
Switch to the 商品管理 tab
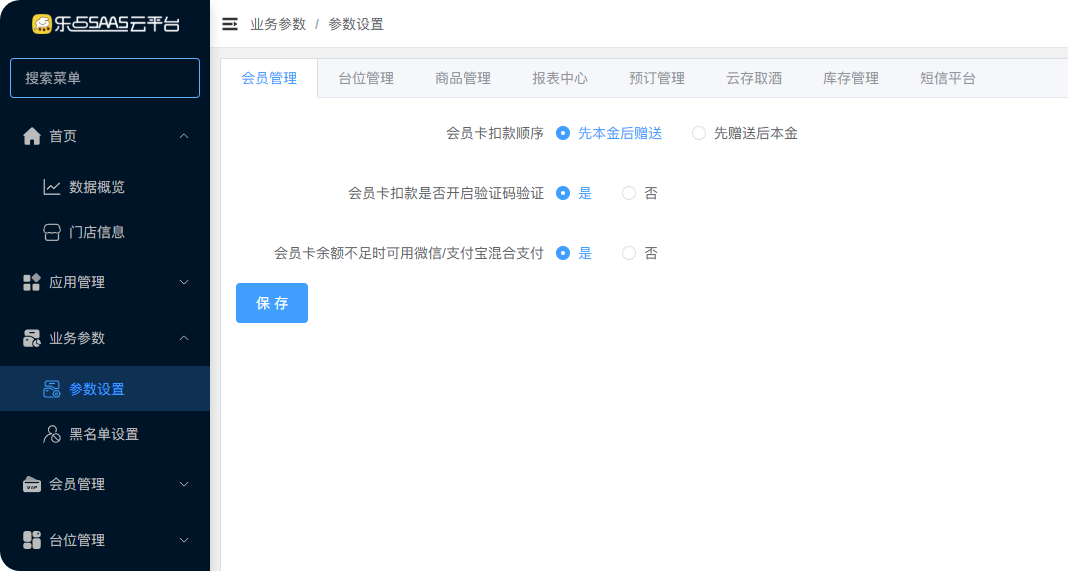click(463, 78)
